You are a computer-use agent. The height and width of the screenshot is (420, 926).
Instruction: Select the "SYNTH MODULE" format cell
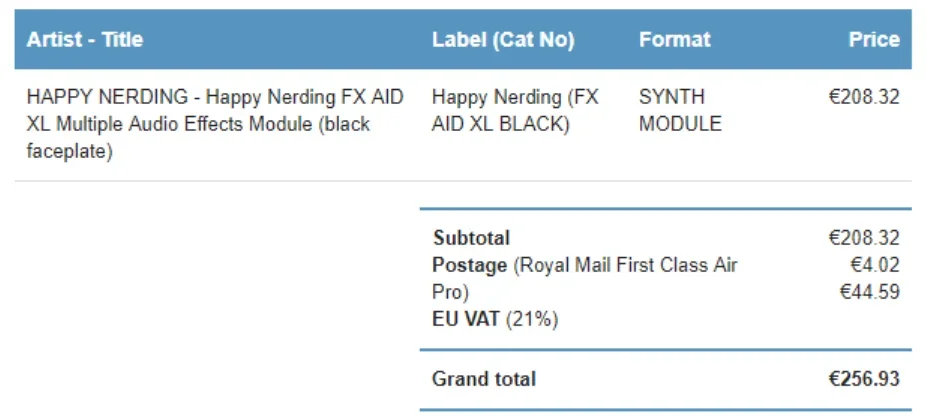(680, 111)
